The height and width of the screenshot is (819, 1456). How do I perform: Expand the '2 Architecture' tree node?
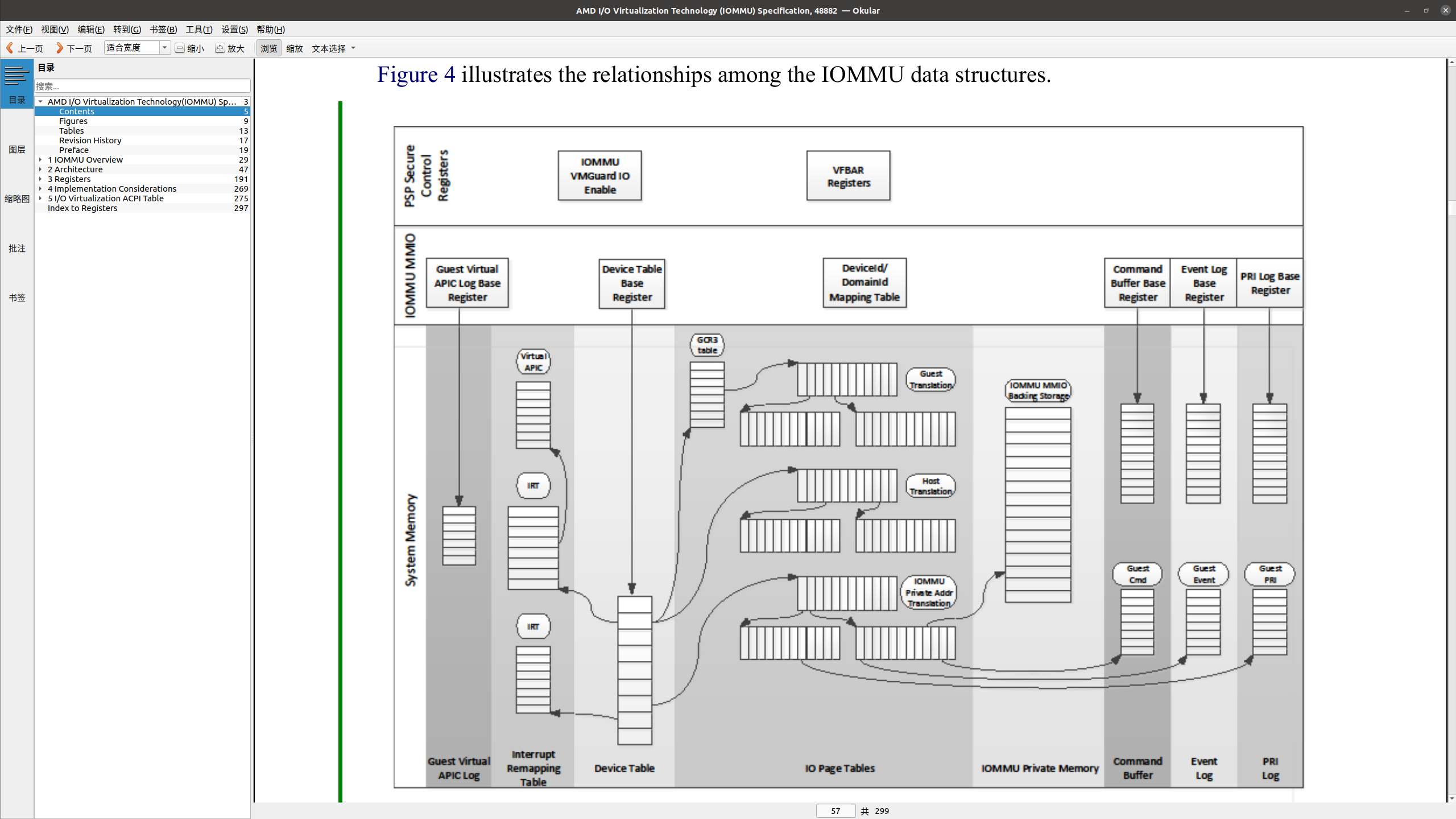40,169
